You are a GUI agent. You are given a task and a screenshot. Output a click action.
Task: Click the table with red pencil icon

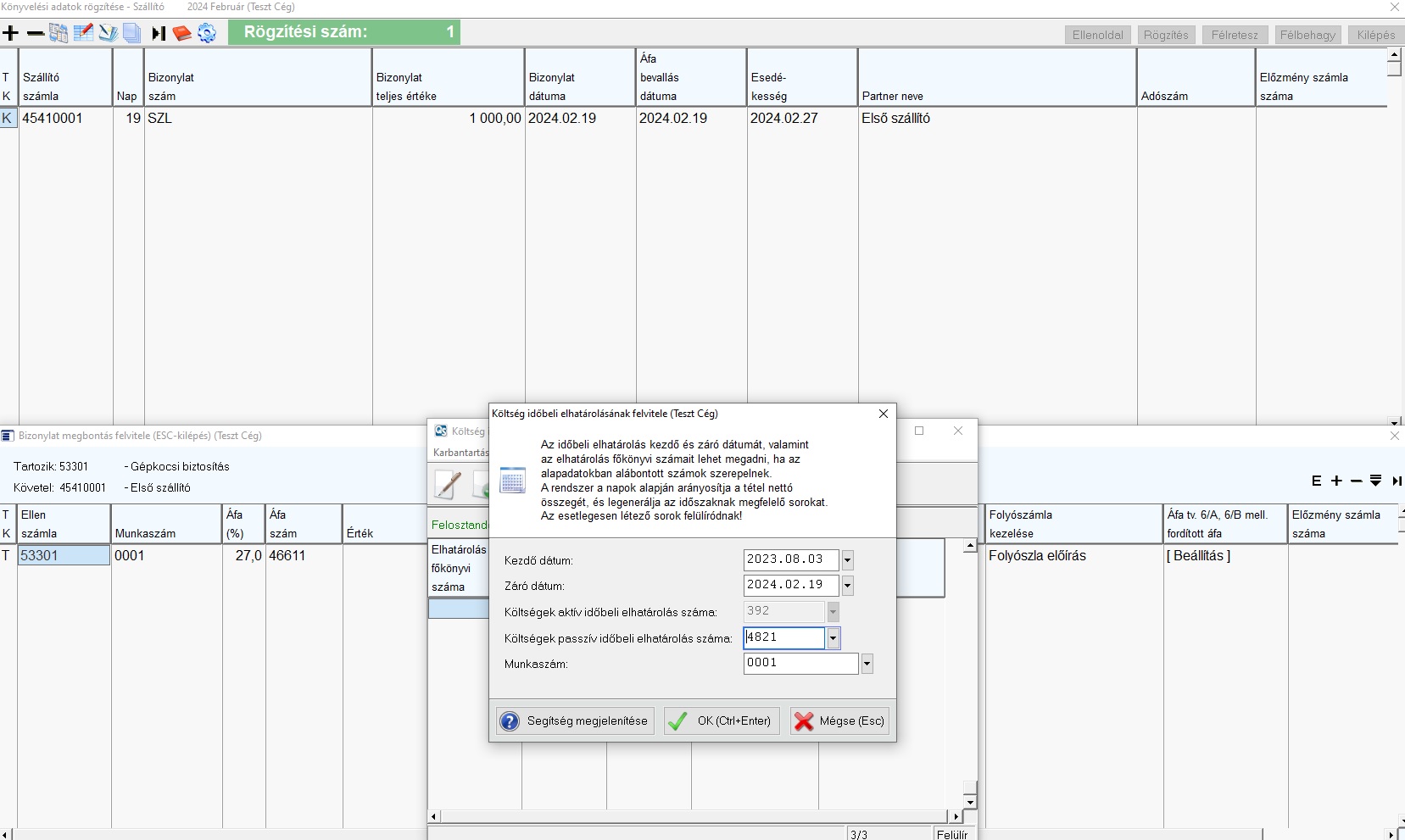(x=83, y=33)
